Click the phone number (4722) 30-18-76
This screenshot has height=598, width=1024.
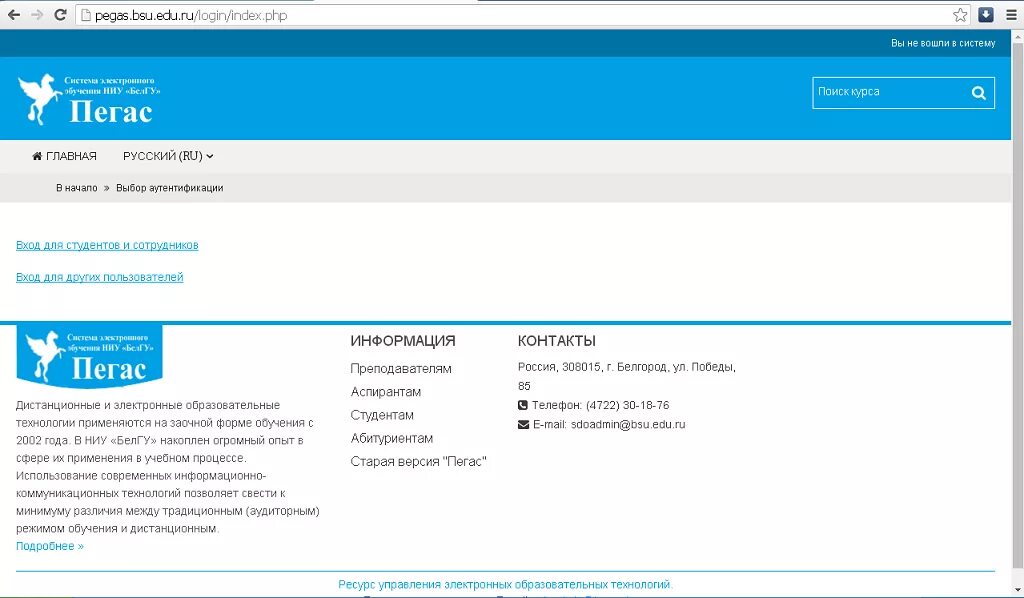pos(628,405)
